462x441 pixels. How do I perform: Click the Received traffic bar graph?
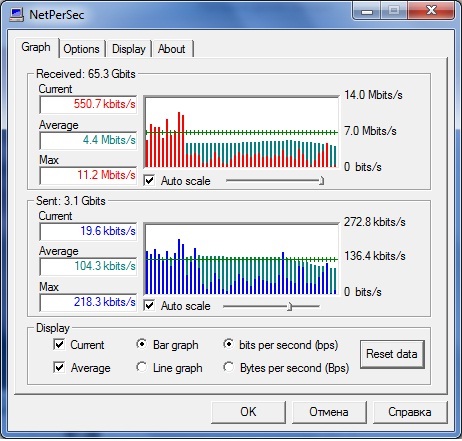(x=241, y=132)
